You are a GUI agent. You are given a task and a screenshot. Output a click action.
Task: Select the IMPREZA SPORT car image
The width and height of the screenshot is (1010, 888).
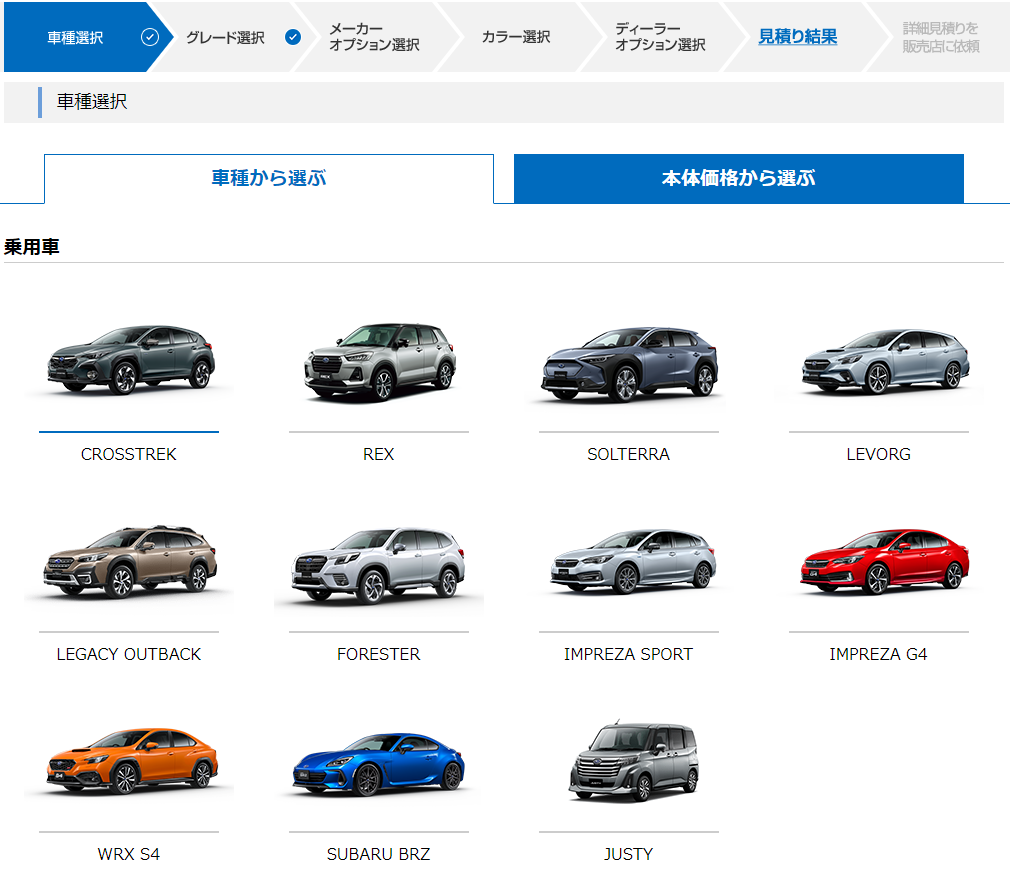[633, 562]
